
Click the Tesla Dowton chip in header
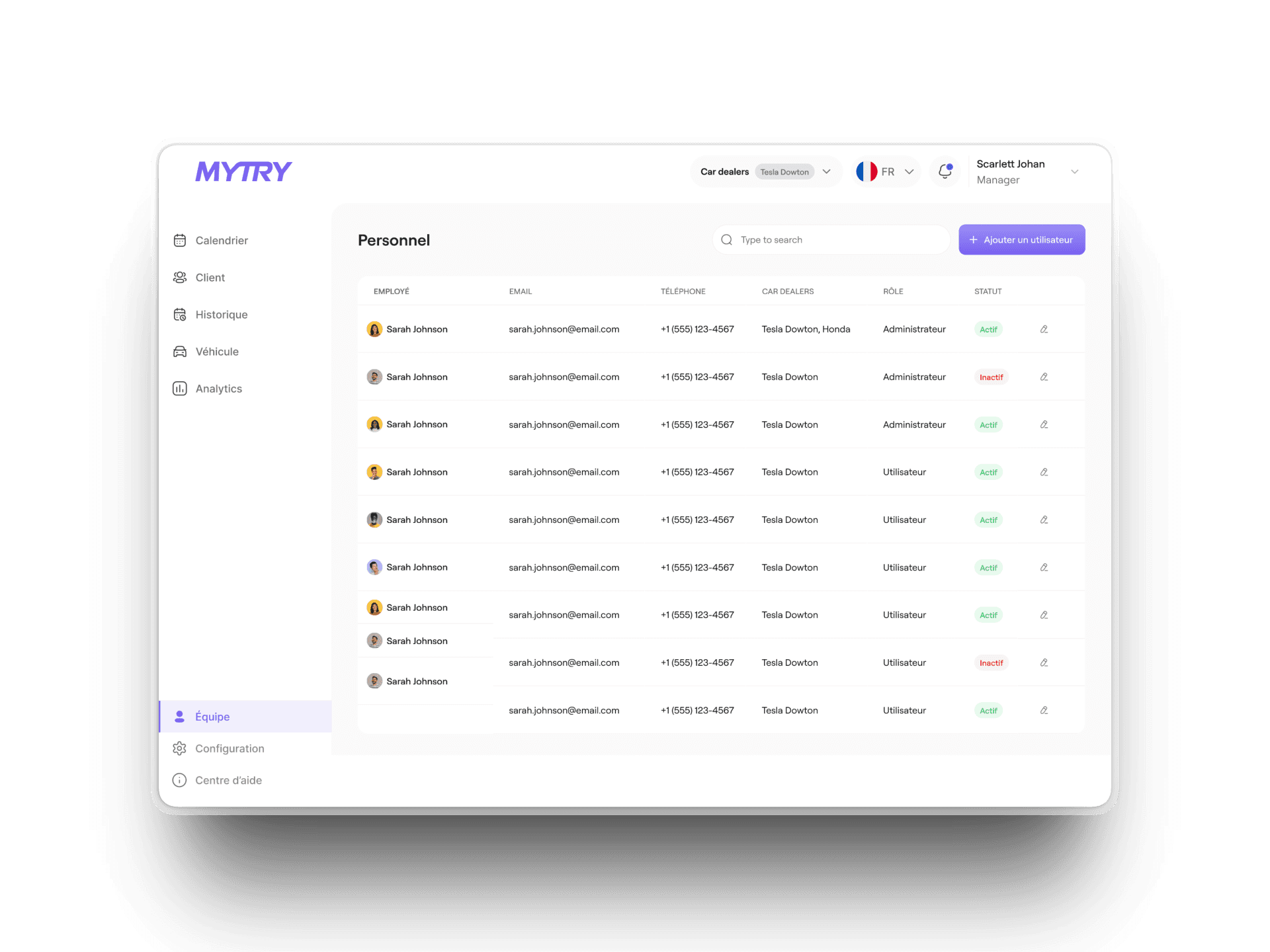click(784, 172)
